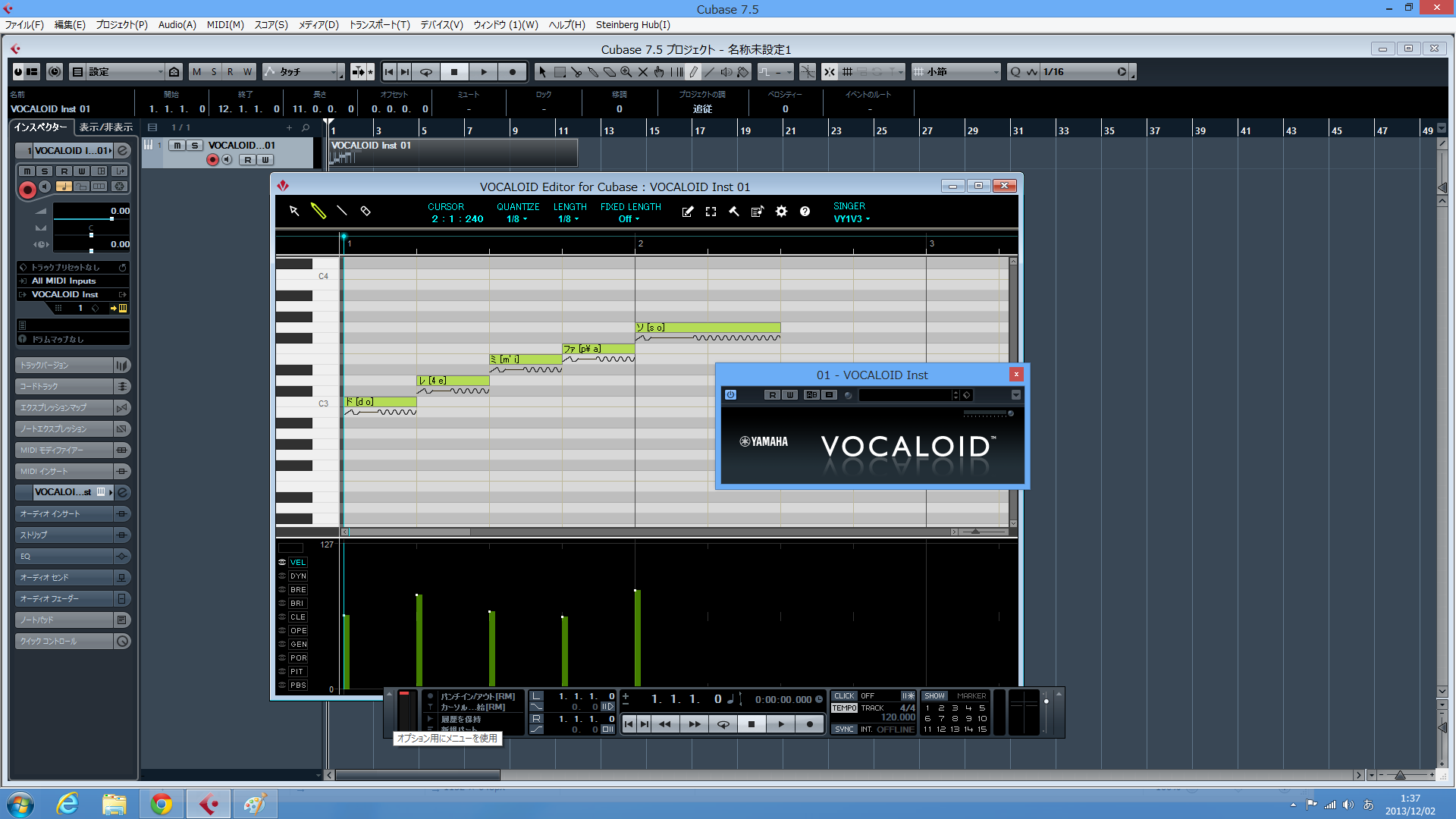
Task: Open Google Chrome from taskbar
Action: (x=161, y=804)
